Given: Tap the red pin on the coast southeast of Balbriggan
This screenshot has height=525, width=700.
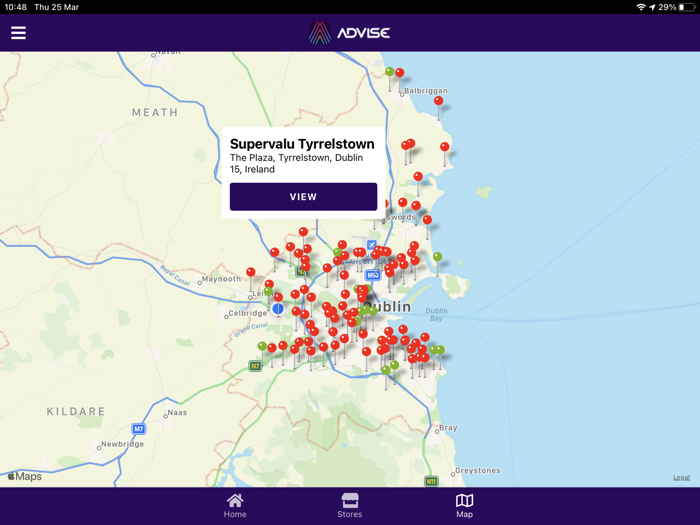Looking at the screenshot, I should (x=438, y=101).
